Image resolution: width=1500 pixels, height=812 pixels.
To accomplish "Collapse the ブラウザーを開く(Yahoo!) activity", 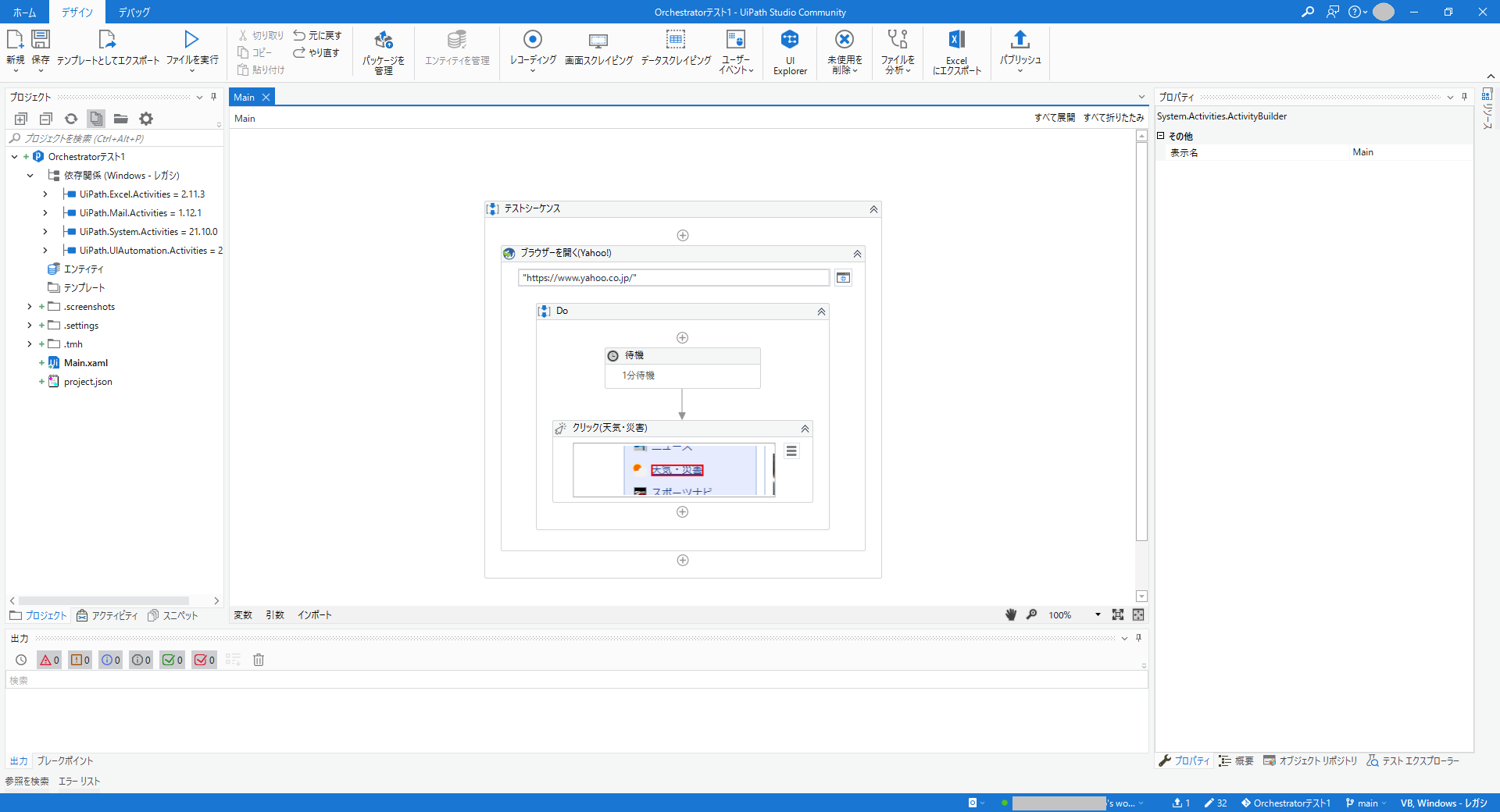I will point(857,254).
